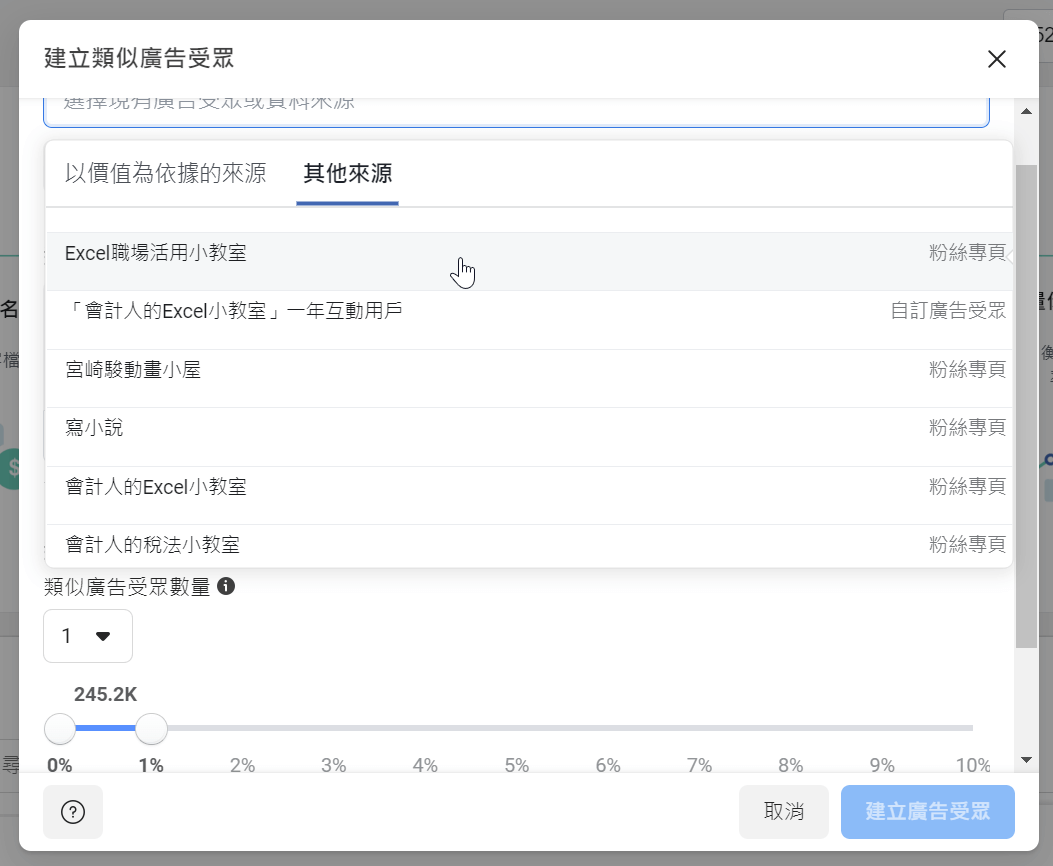Screen dimensions: 1053x866
Task: Click the scrollbar up arrow in dialog
Action: click(1026, 111)
